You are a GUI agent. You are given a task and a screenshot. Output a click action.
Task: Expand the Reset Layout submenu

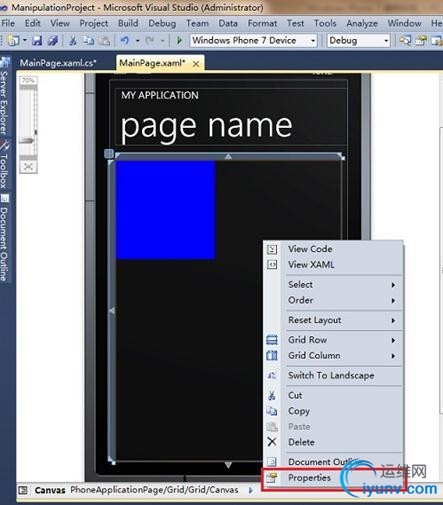(x=334, y=320)
